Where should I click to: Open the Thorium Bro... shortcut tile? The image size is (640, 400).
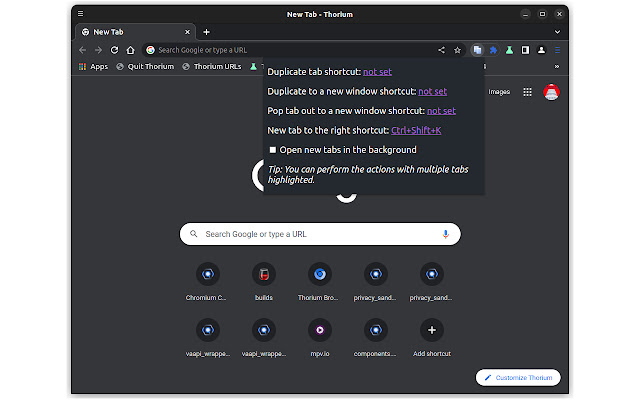(x=320, y=281)
